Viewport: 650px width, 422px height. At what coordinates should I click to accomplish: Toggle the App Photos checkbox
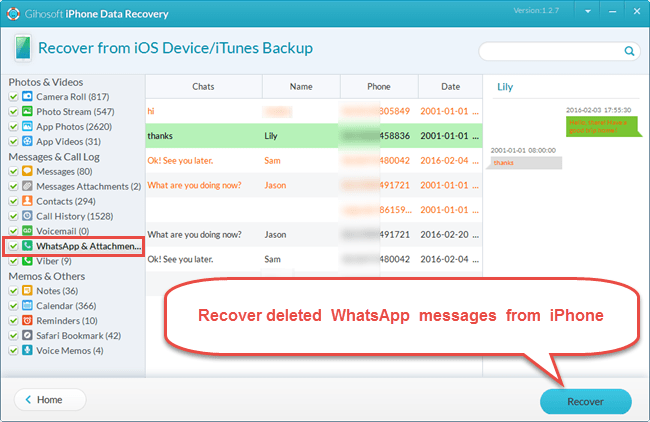click(13, 126)
